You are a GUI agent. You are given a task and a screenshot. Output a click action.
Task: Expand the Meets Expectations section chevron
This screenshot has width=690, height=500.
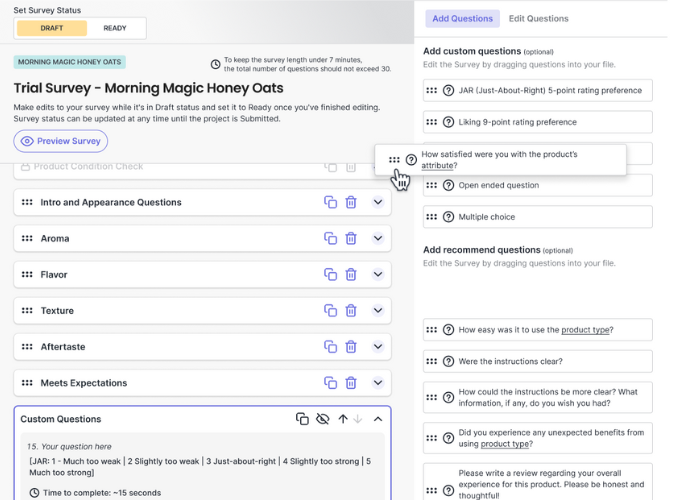coord(378,383)
